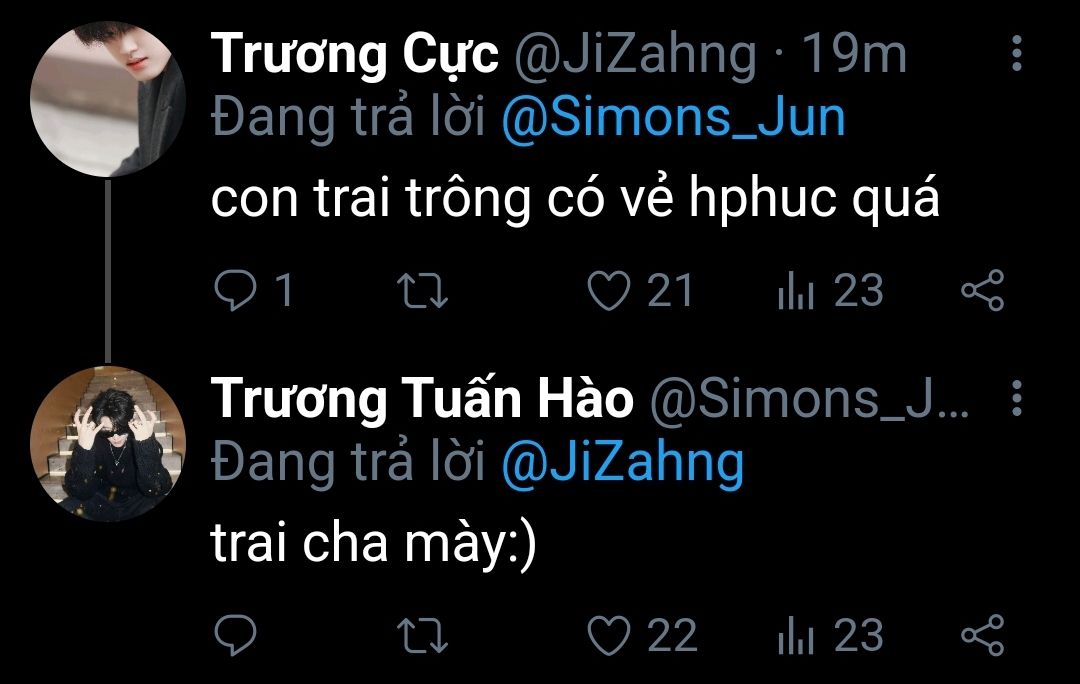Open Trương Cực's profile picture
The height and width of the screenshot is (684, 1080).
point(108,97)
